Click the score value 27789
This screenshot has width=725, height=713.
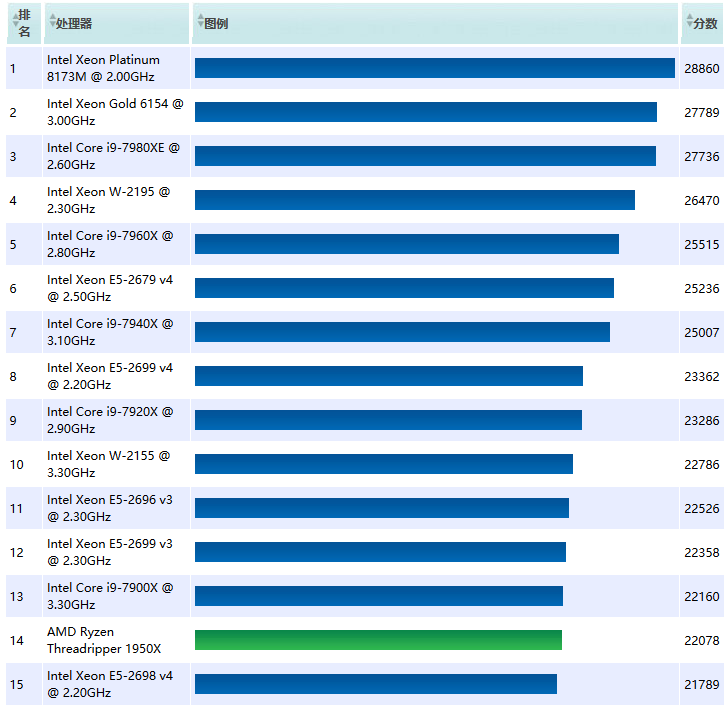pyautogui.click(x=701, y=112)
